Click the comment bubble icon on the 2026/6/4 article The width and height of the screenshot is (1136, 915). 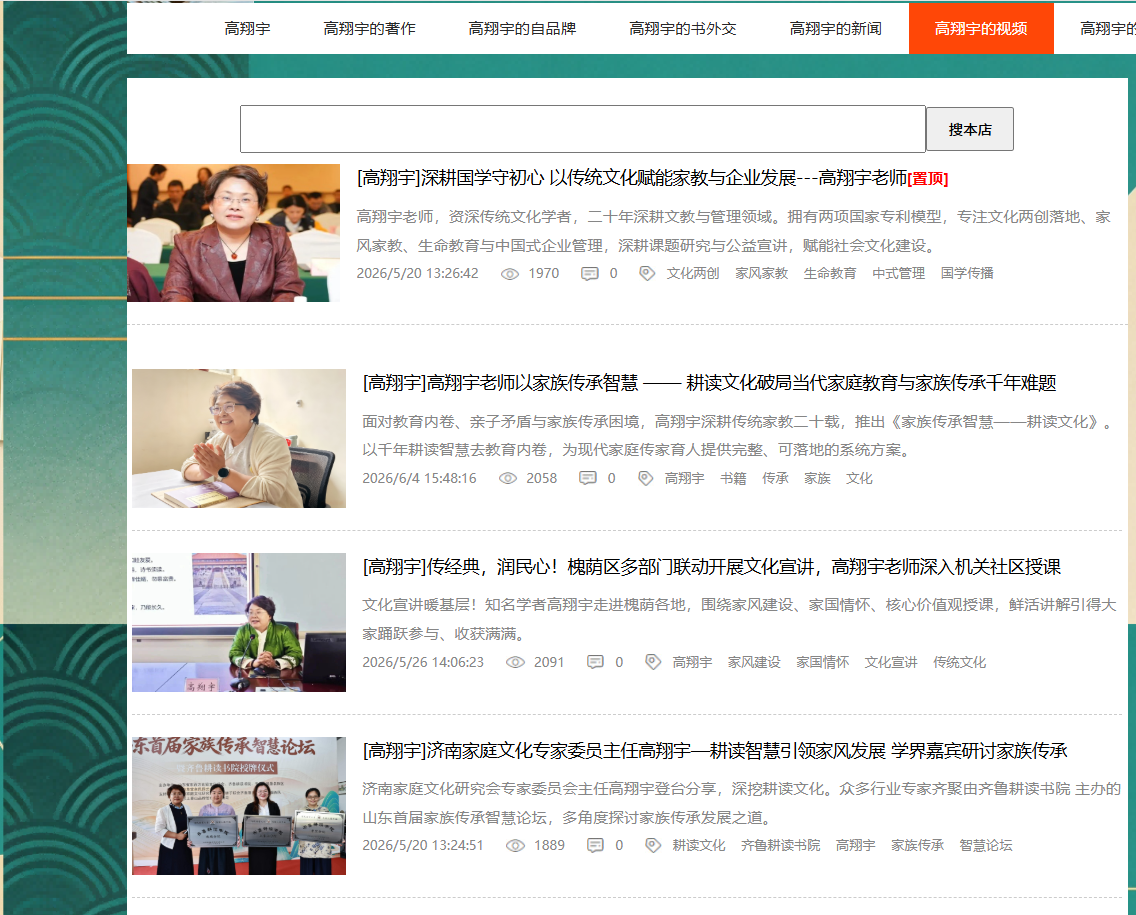tap(588, 478)
